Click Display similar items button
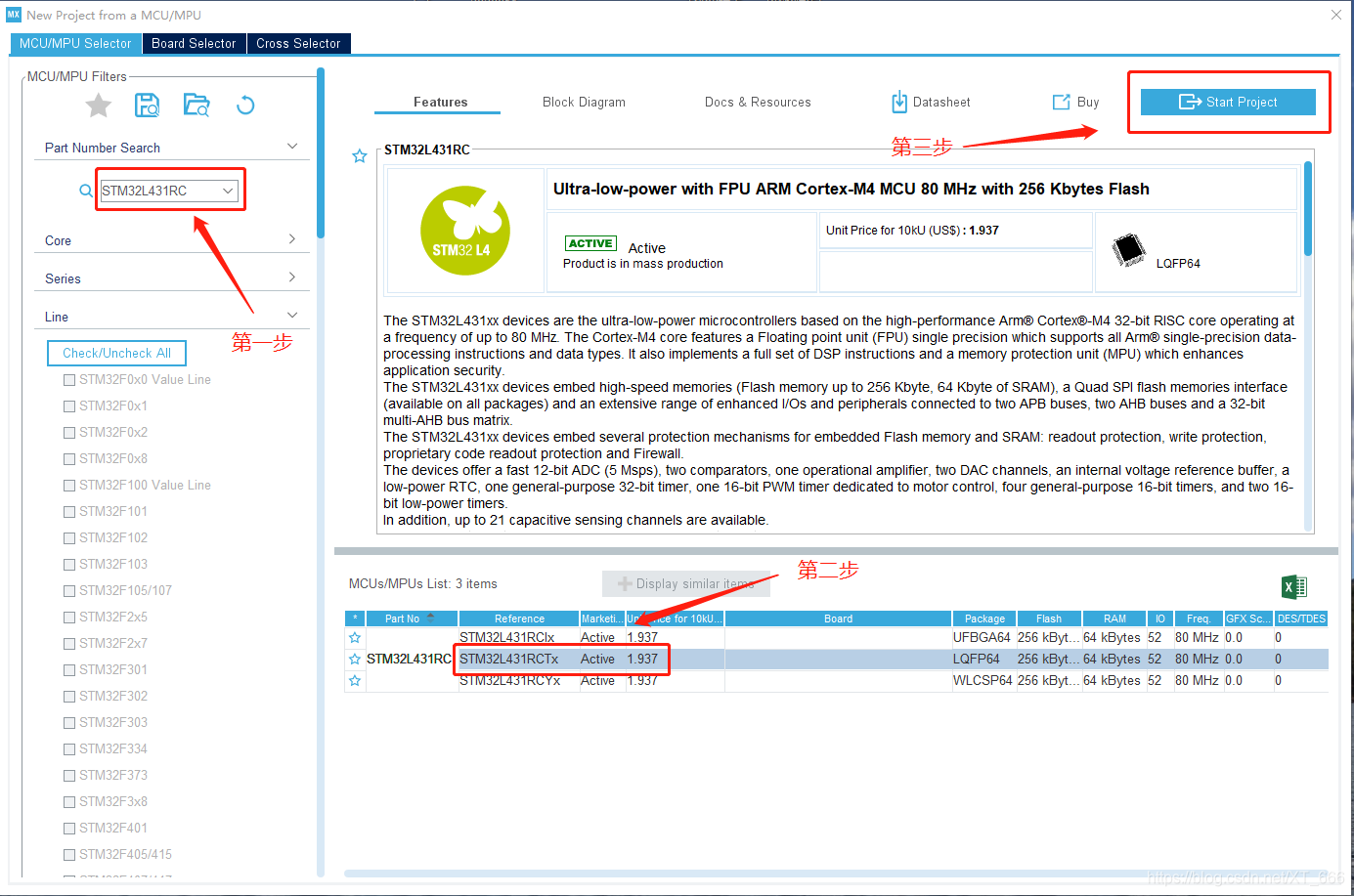The width and height of the screenshot is (1354, 896). (x=685, y=583)
